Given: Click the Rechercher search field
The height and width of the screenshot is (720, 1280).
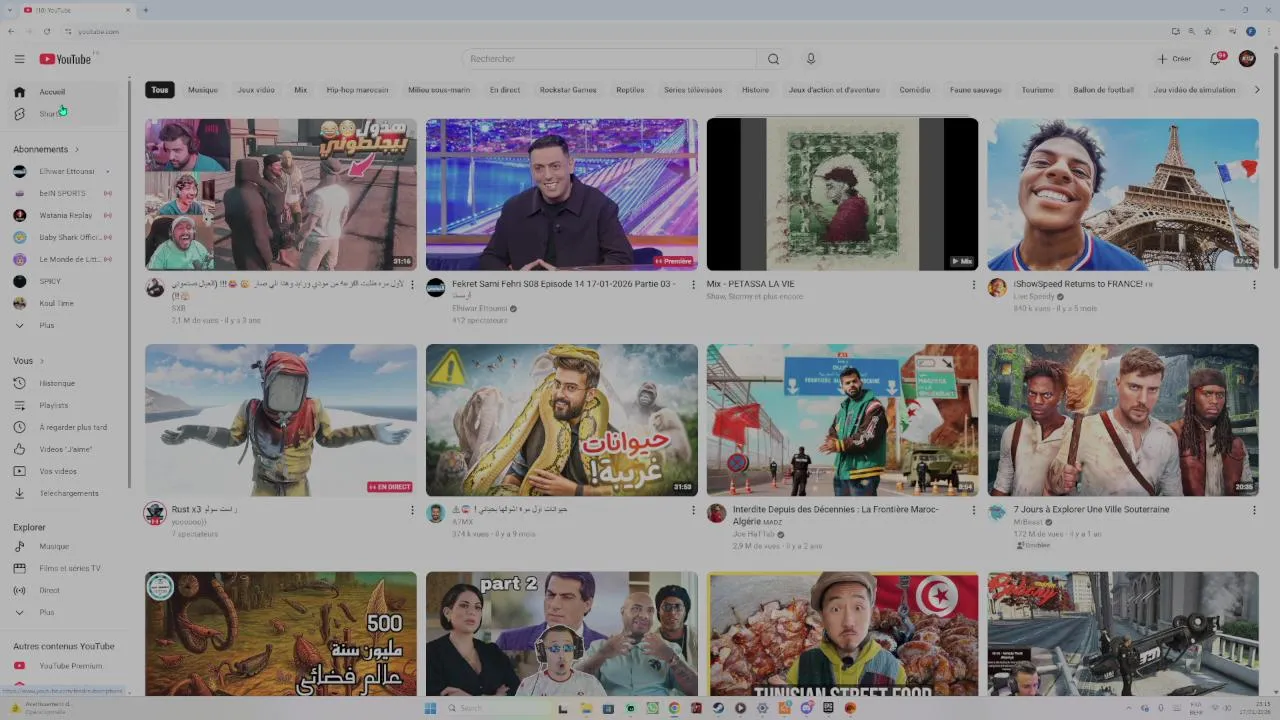Looking at the screenshot, I should pyautogui.click(x=610, y=59).
